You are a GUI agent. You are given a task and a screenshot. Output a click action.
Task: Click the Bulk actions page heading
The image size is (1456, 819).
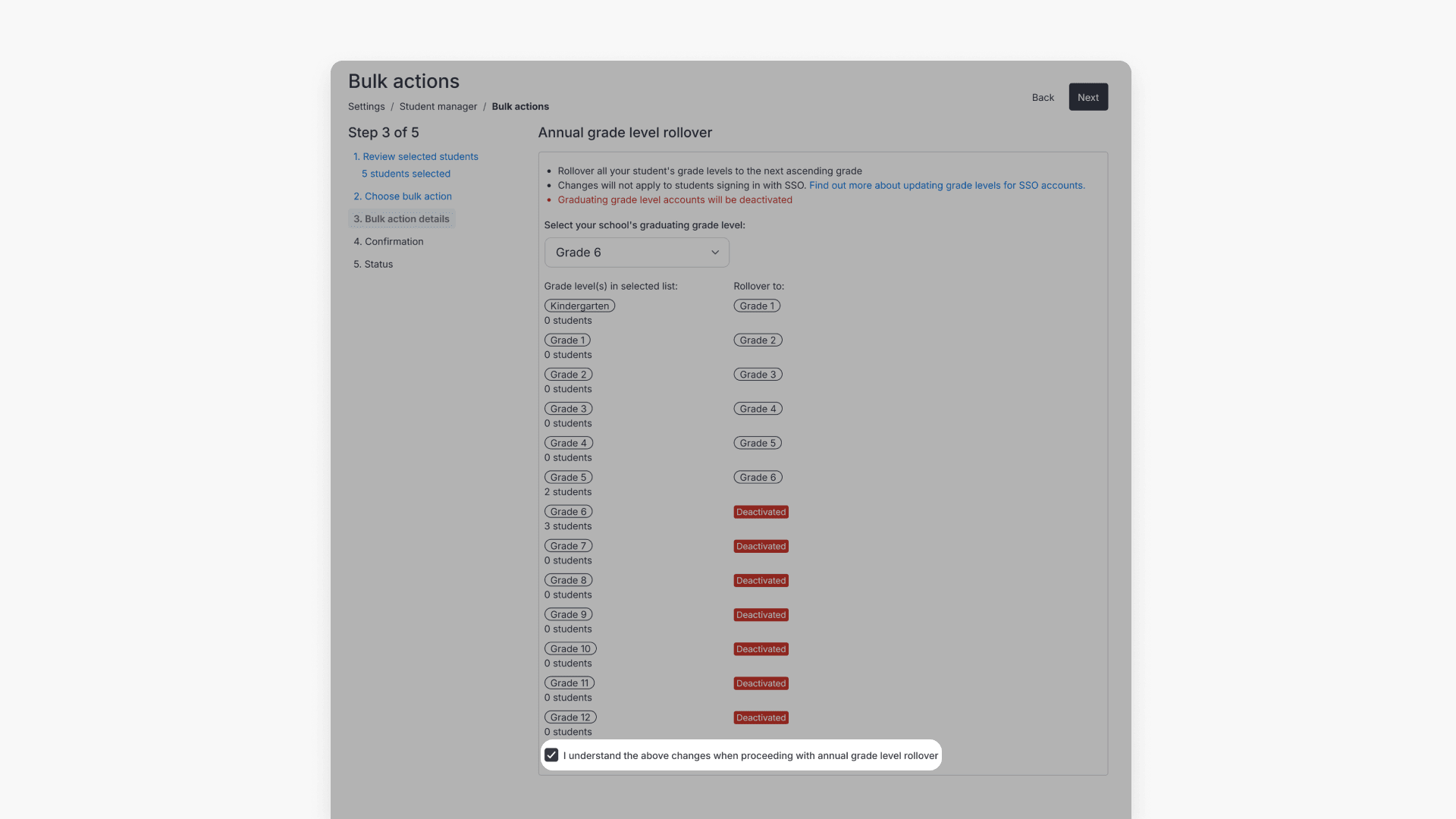403,81
